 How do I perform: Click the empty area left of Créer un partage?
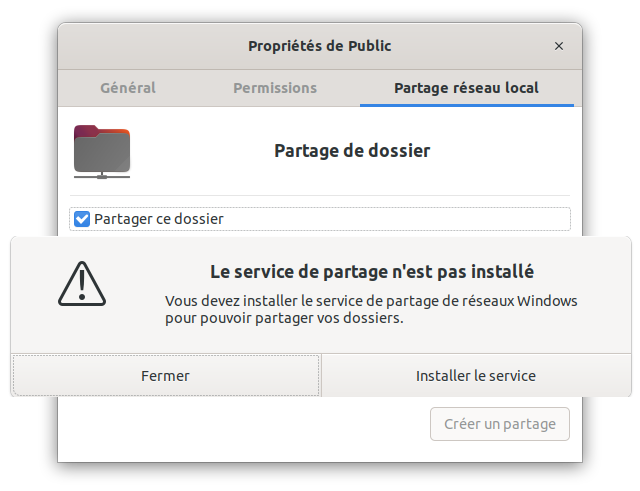point(245,424)
